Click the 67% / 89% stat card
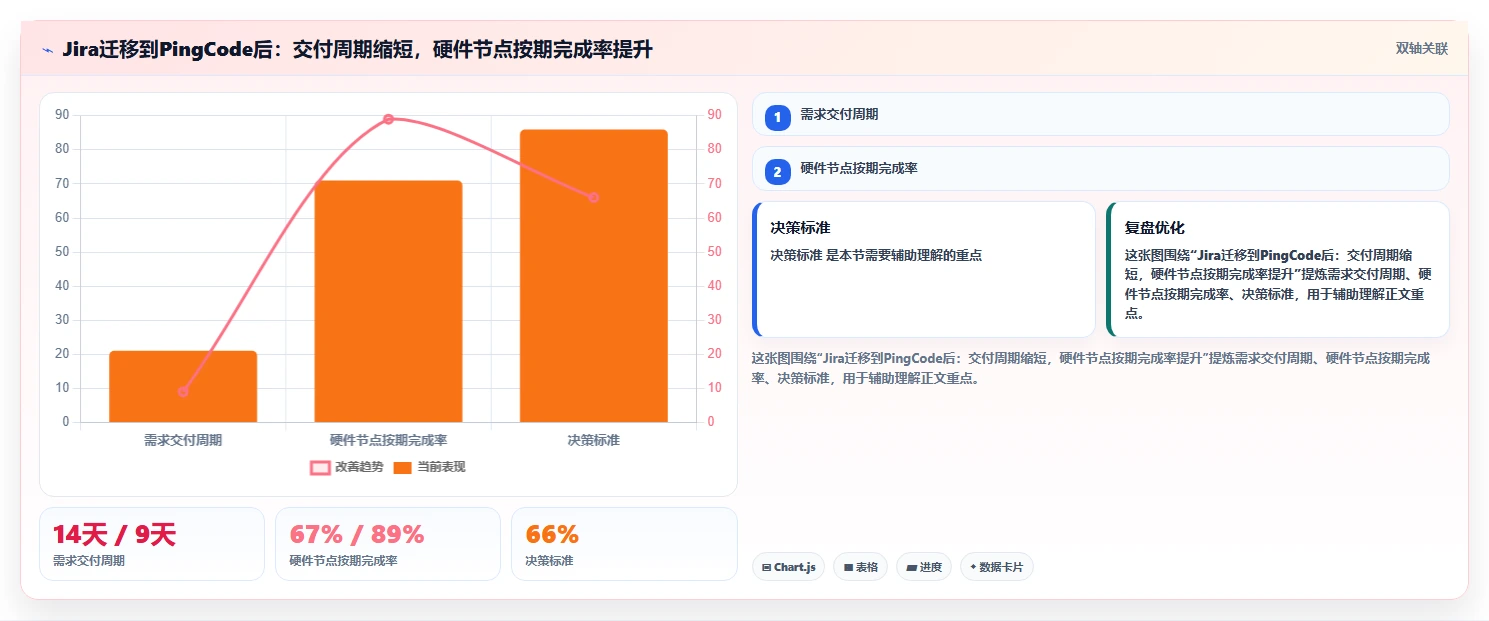The height and width of the screenshot is (621, 1489). 388,544
